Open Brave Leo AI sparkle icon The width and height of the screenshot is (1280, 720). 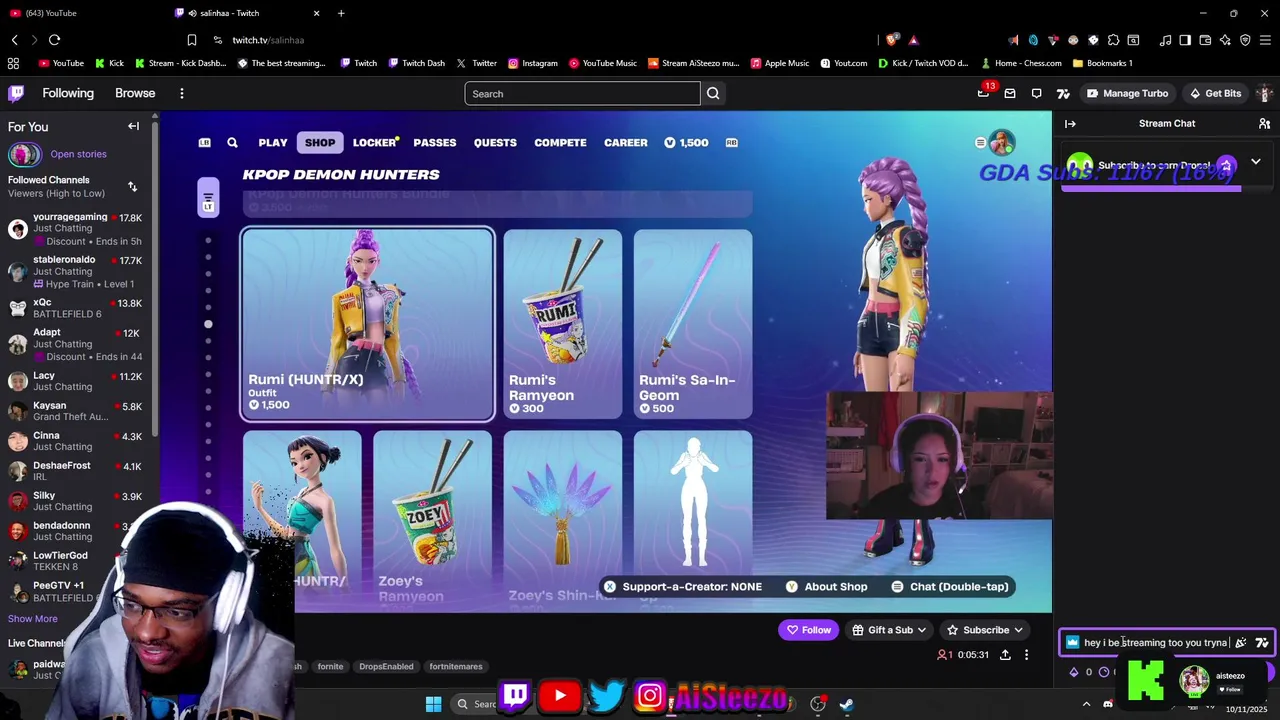coord(1225,40)
